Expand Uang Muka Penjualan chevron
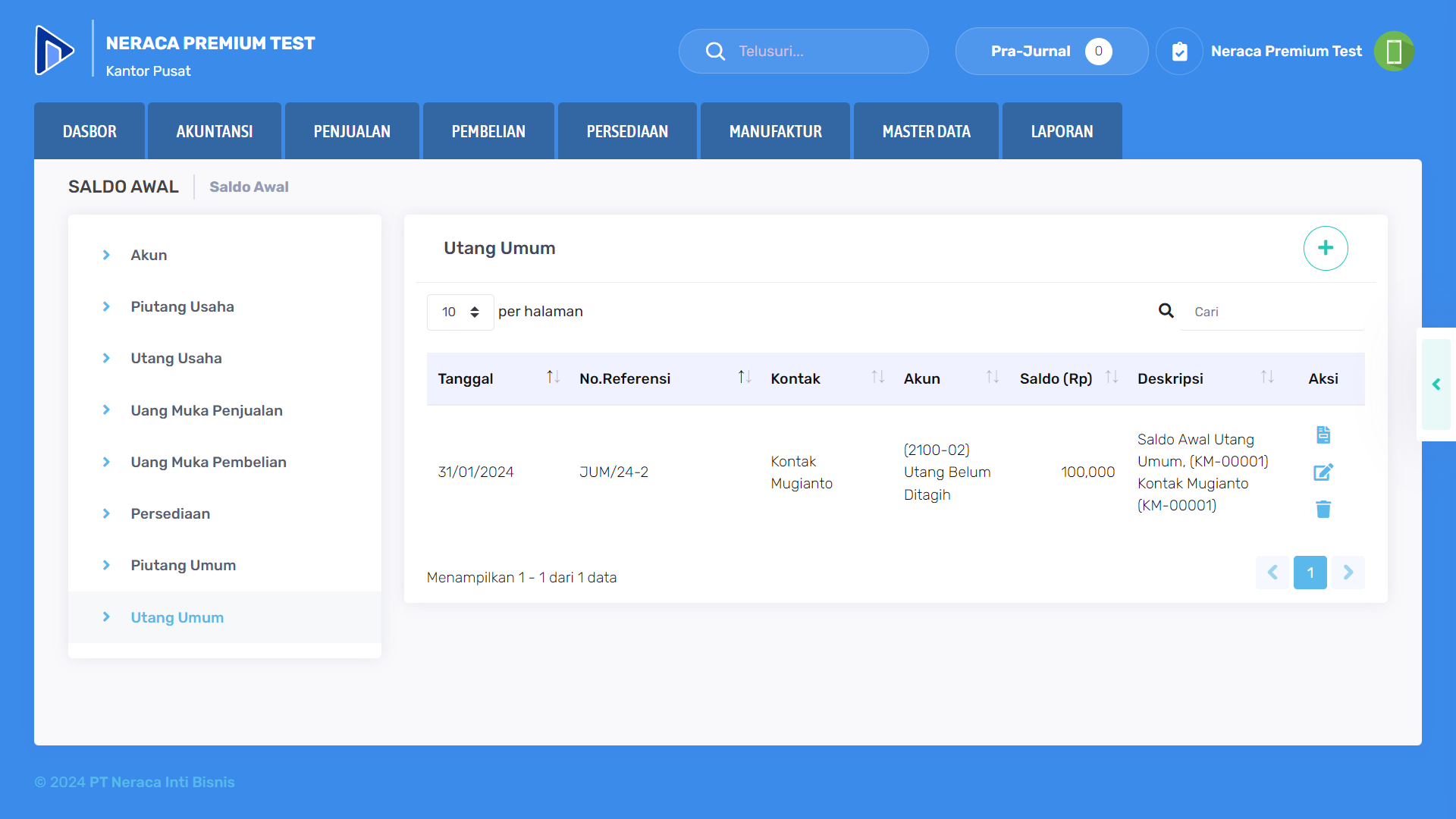The image size is (1456, 819). [106, 410]
